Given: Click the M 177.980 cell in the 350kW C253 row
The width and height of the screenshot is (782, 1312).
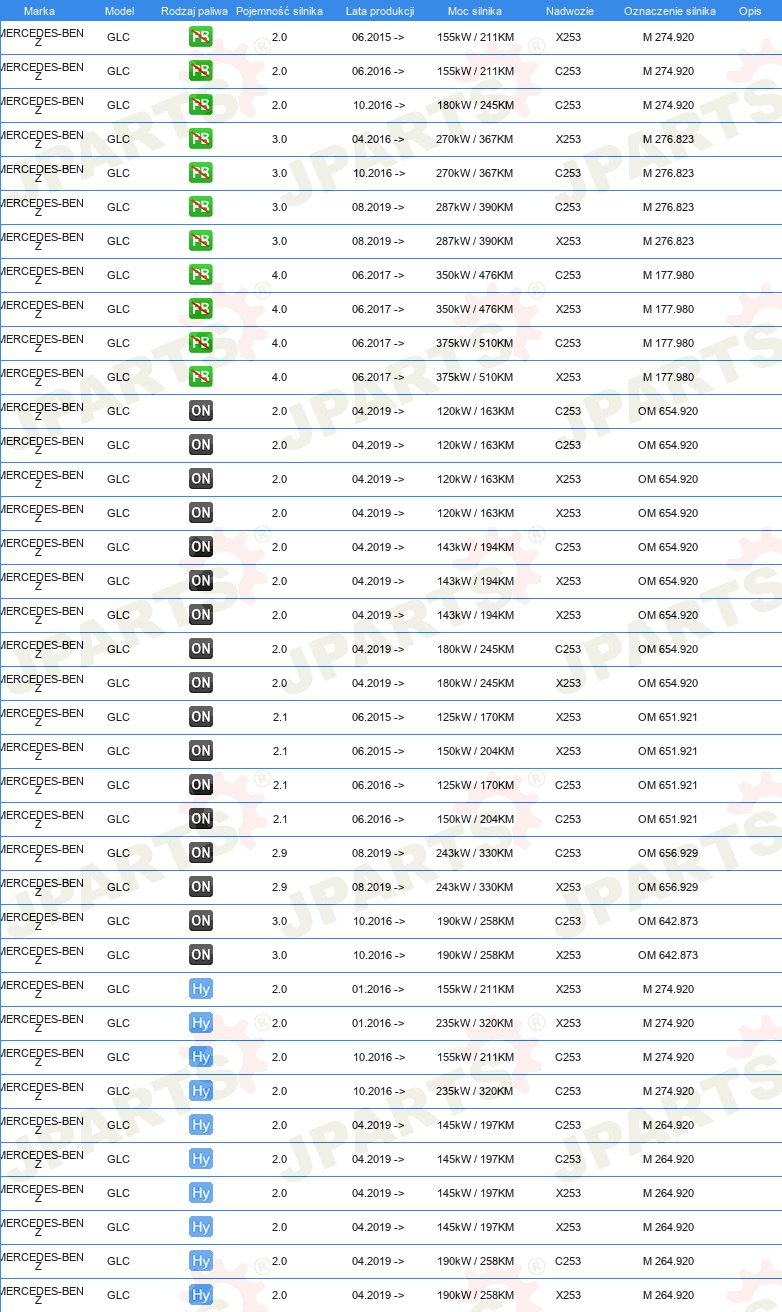Looking at the screenshot, I should (x=668, y=275).
